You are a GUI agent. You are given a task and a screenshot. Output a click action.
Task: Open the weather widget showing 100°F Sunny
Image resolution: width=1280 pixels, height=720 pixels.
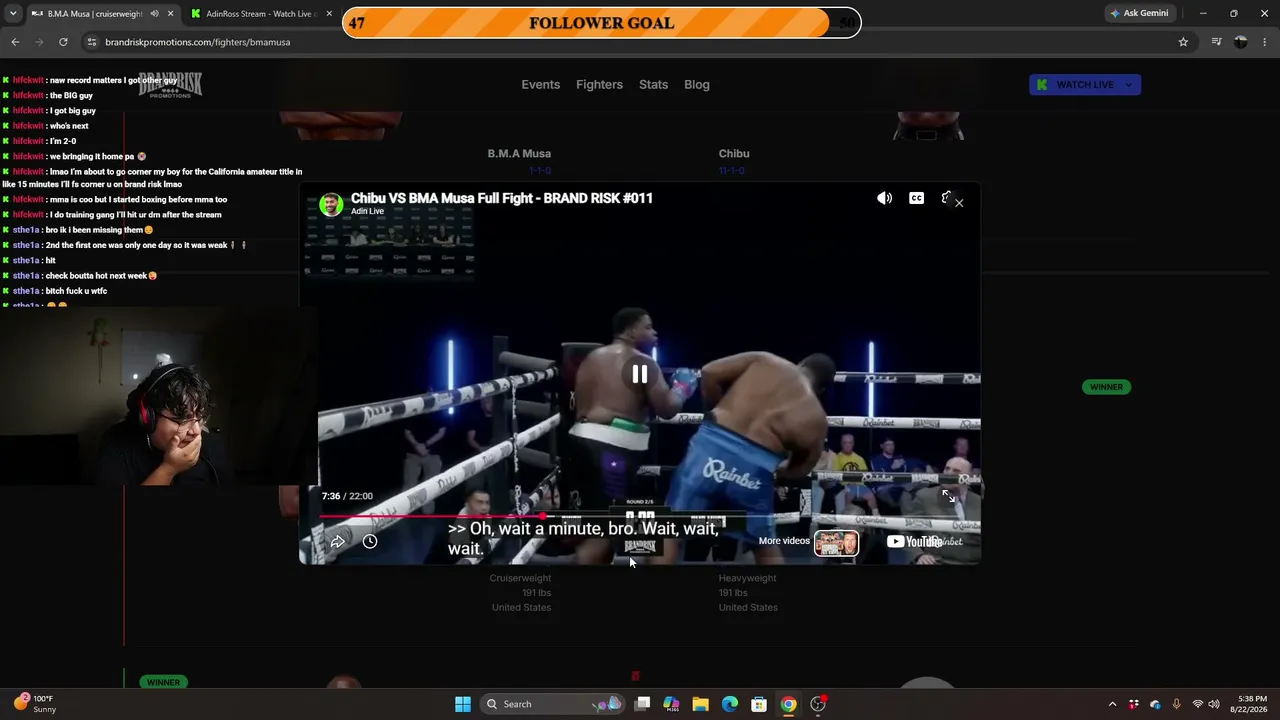tap(35, 704)
